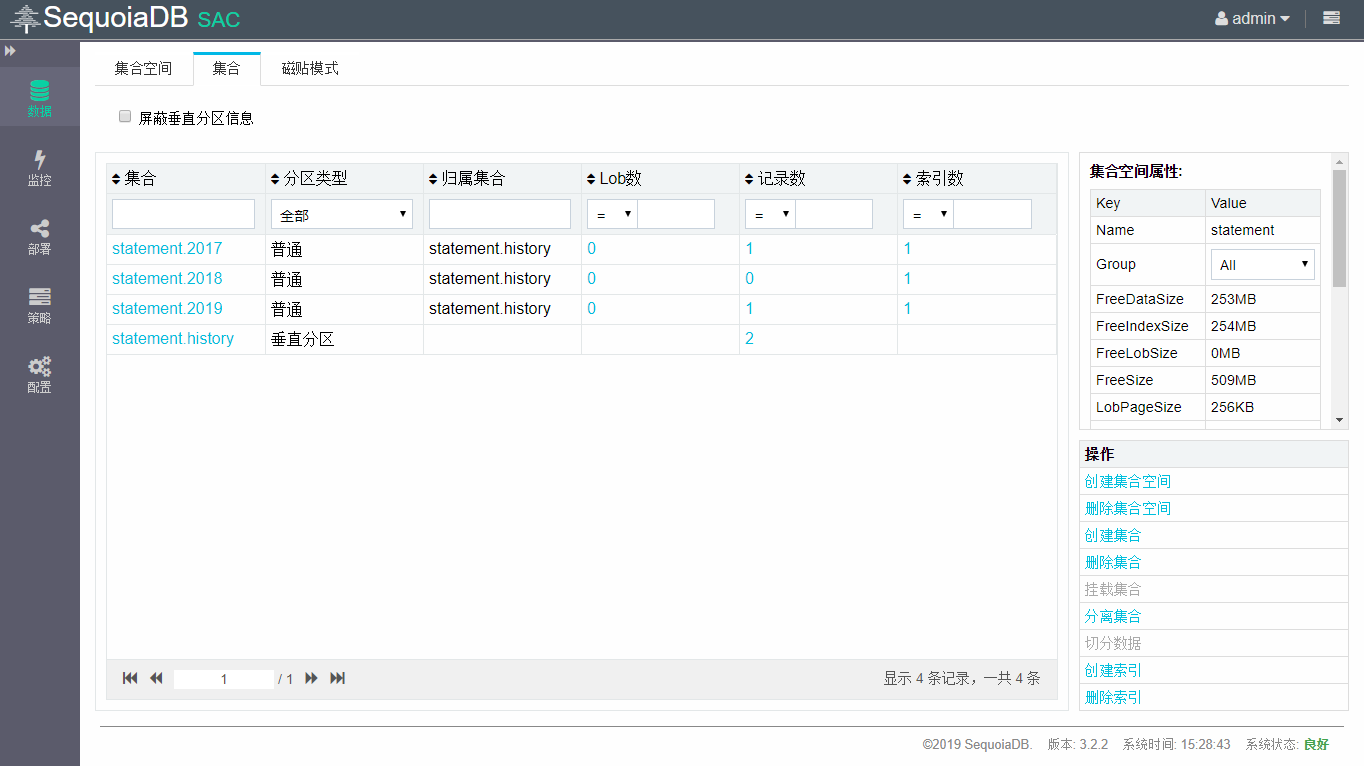Click properties panel scroll up arrow
Screen dimensions: 1364x766
[1340, 160]
